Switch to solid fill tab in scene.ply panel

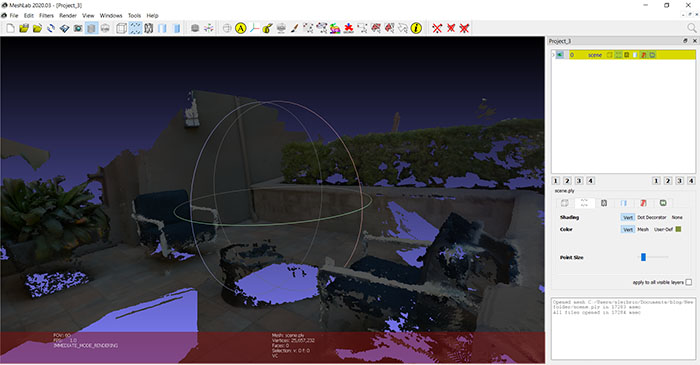tap(624, 203)
